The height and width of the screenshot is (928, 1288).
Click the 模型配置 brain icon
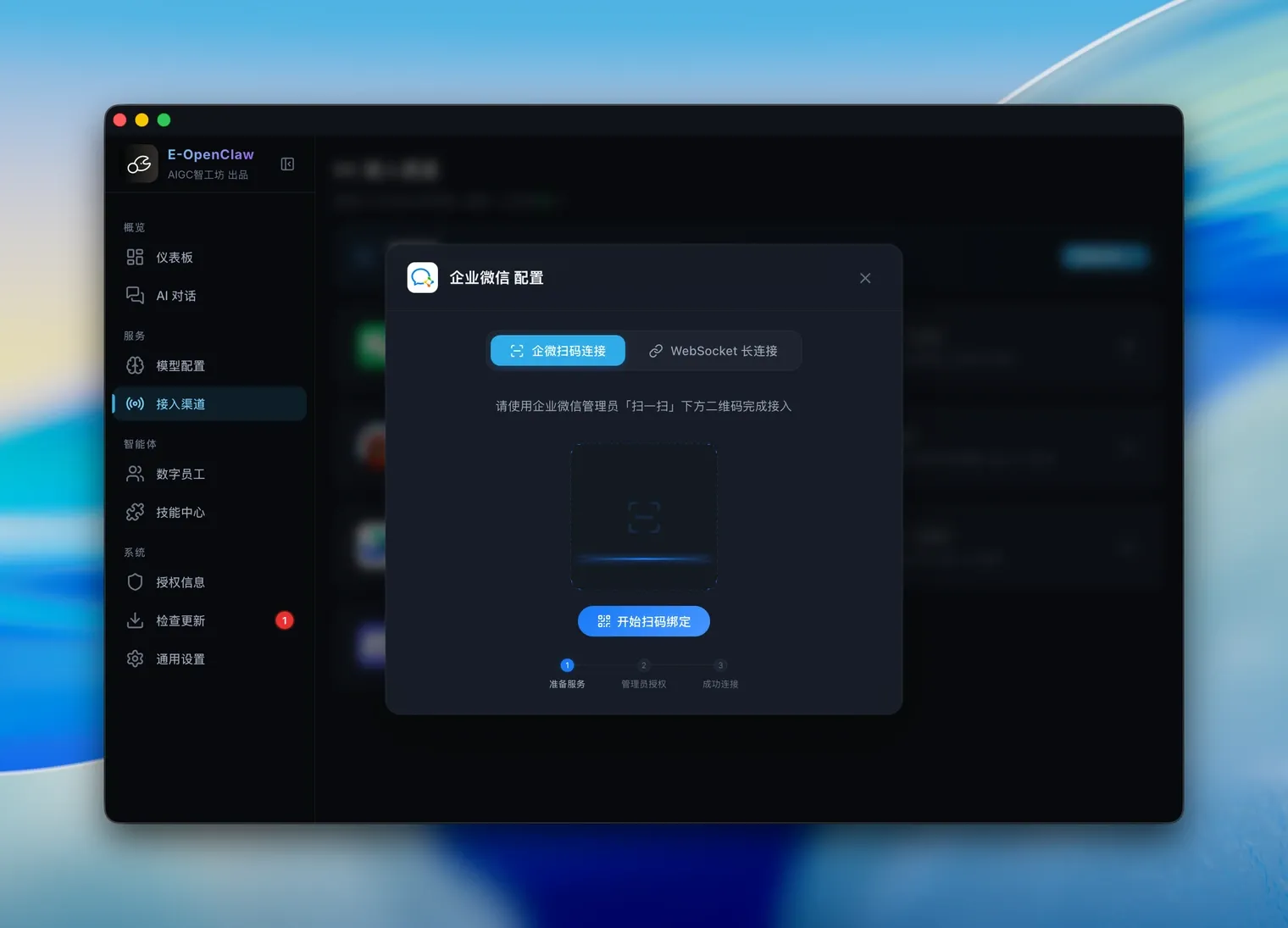tap(135, 365)
